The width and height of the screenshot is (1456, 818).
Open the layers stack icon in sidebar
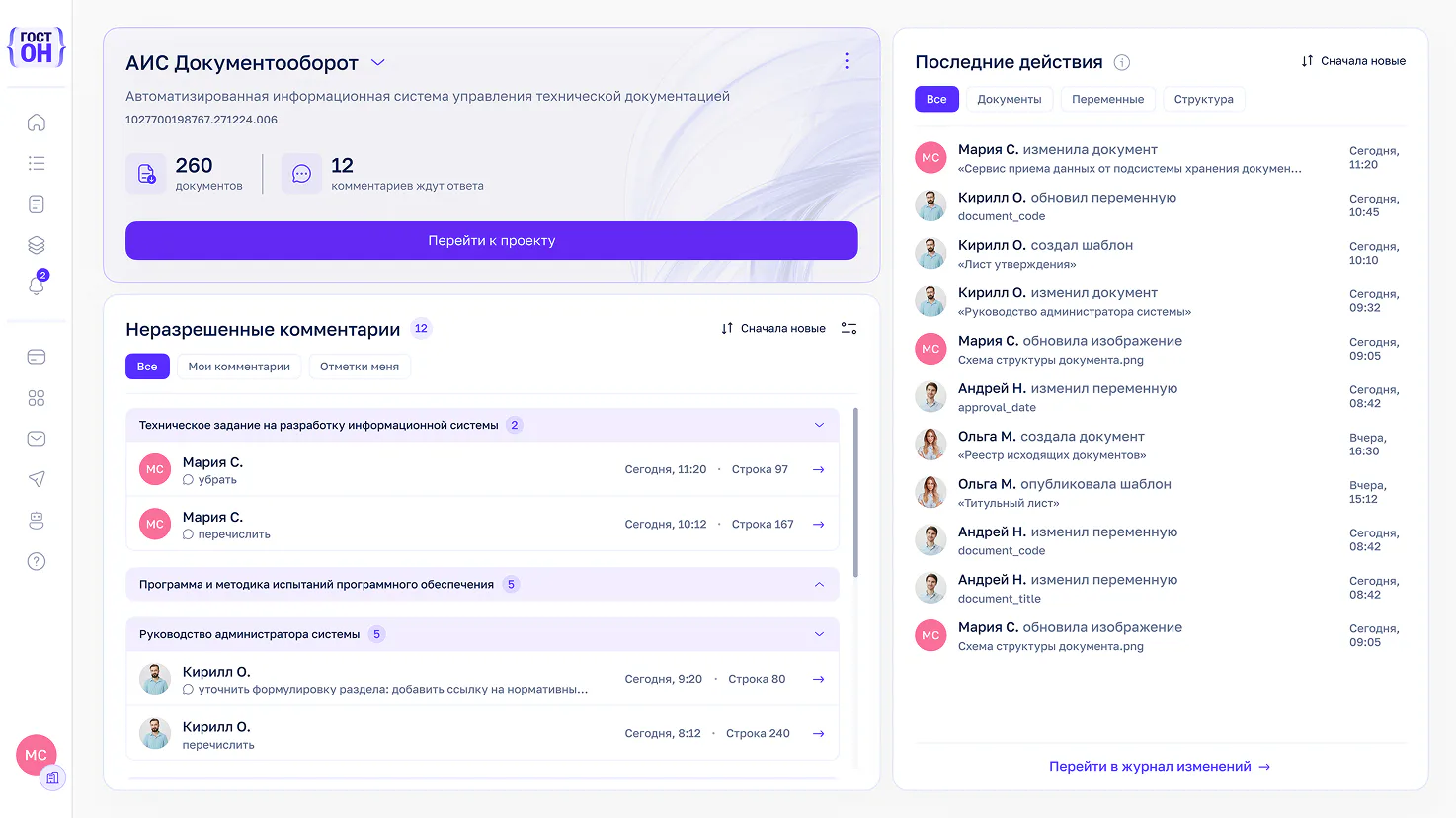point(37,245)
